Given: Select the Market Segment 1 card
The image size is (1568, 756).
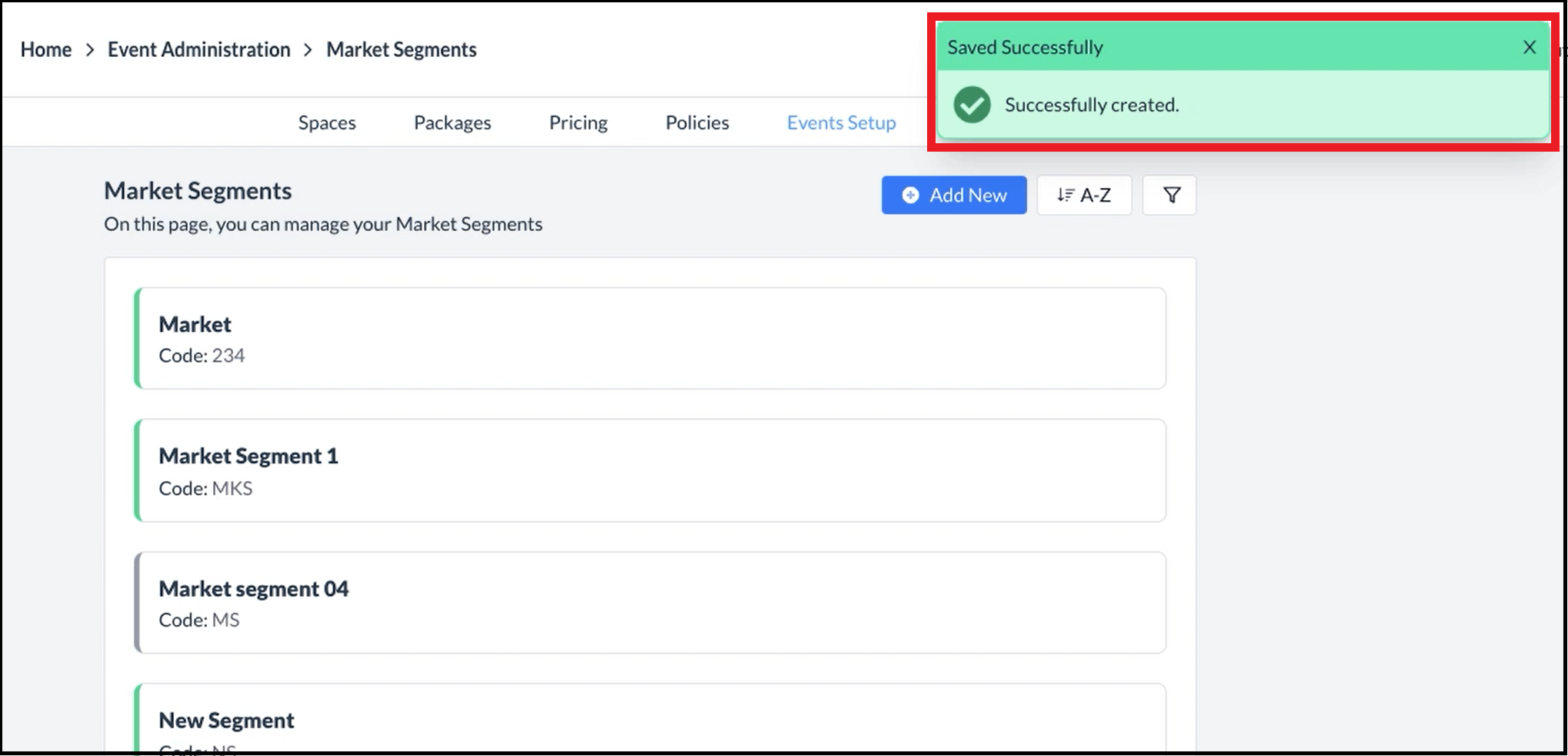Looking at the screenshot, I should tap(650, 470).
